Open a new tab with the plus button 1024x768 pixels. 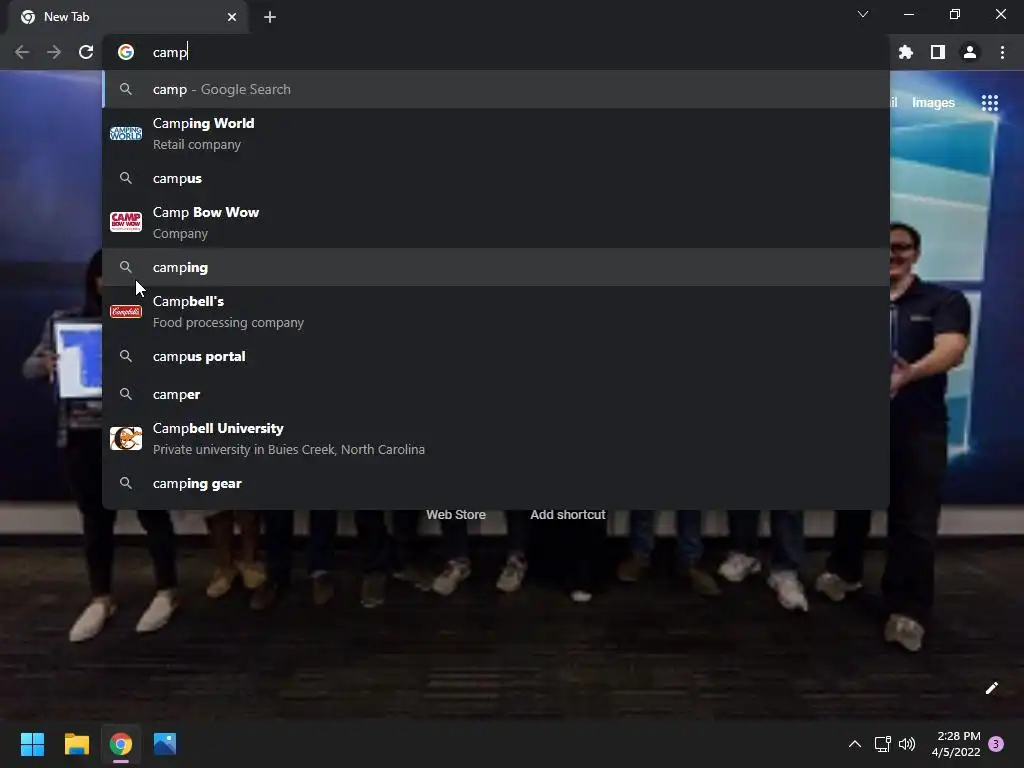click(270, 17)
